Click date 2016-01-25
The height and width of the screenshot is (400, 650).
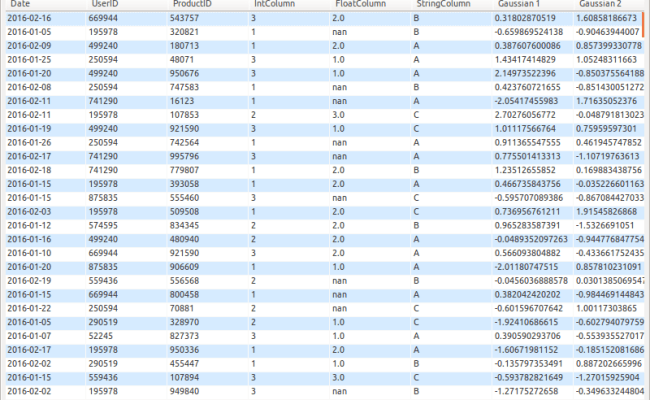pyautogui.click(x=29, y=60)
